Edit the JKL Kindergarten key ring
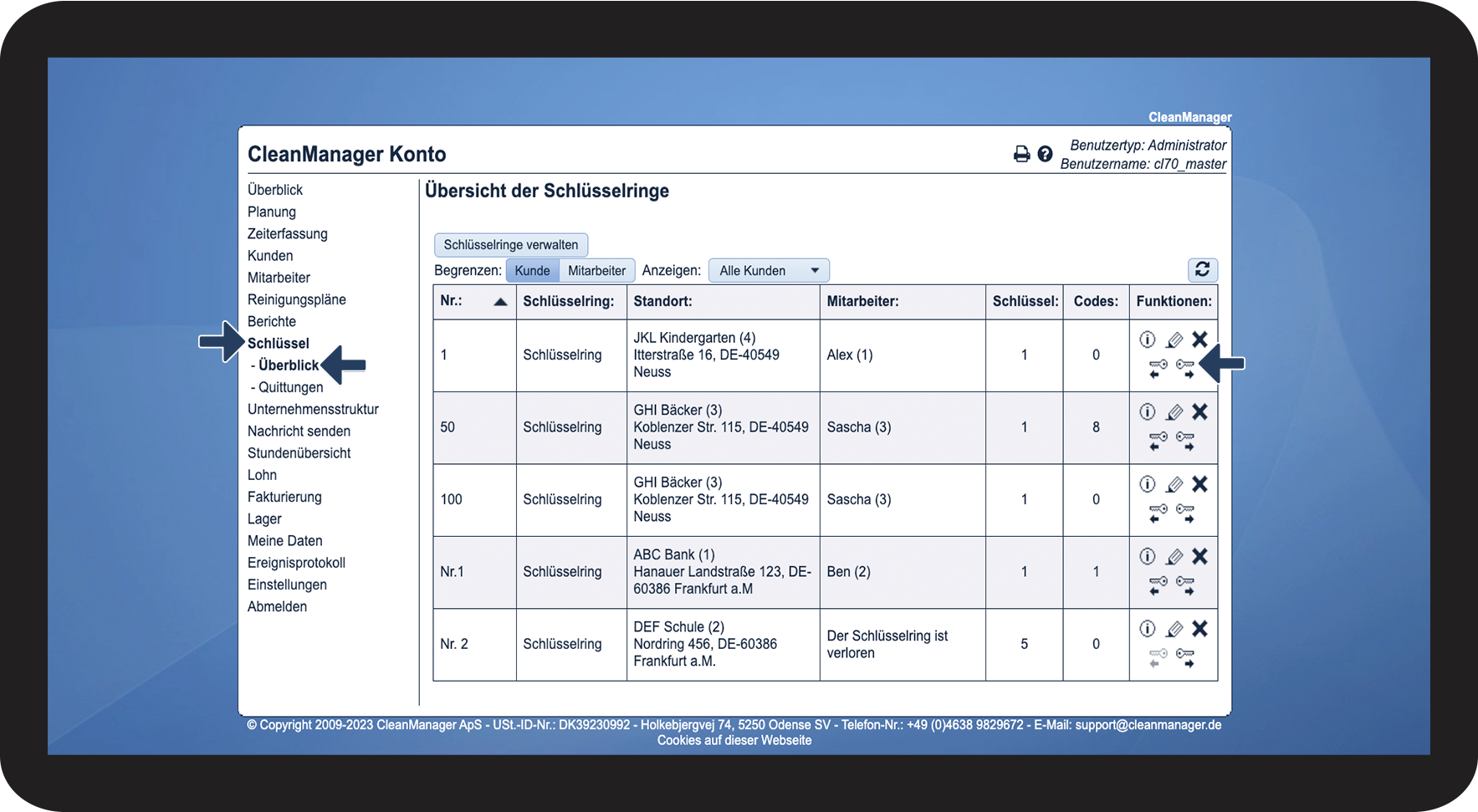The image size is (1478, 812). click(1174, 340)
